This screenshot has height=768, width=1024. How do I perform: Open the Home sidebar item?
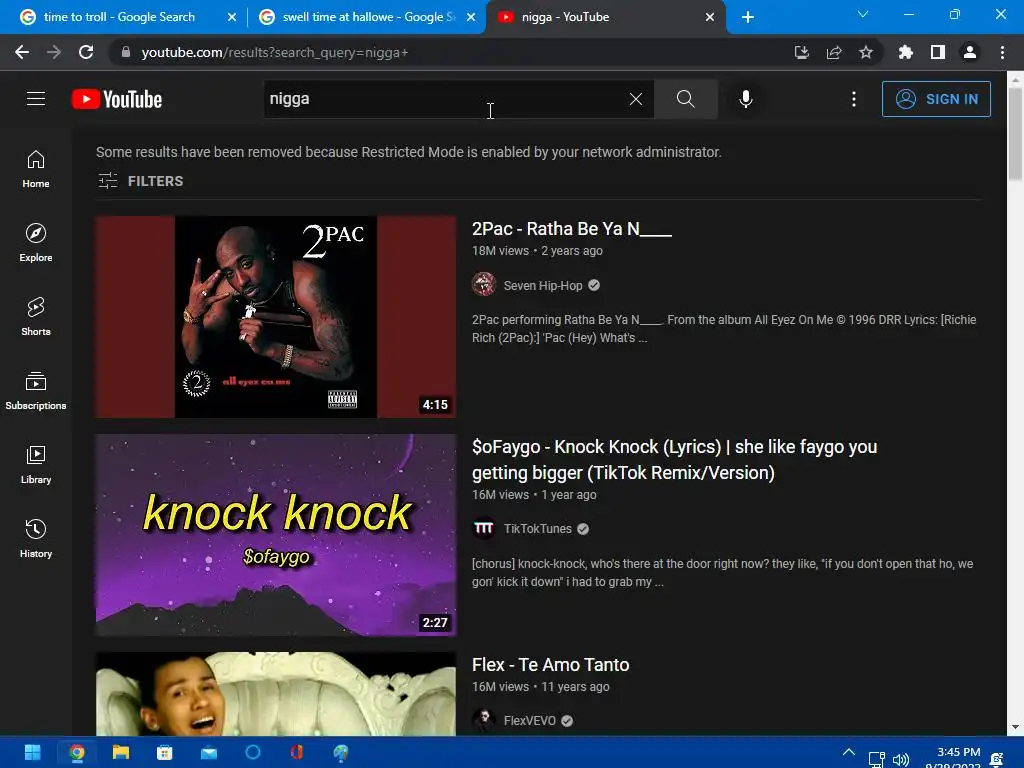(x=36, y=168)
